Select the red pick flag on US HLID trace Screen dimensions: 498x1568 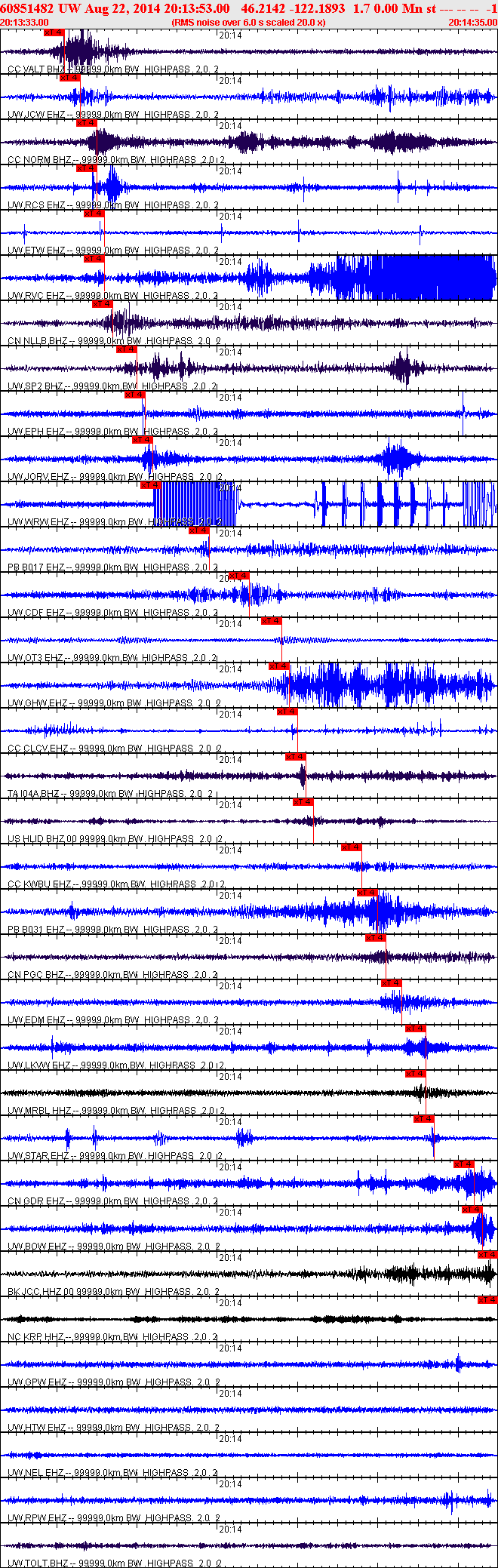pyautogui.click(x=303, y=802)
